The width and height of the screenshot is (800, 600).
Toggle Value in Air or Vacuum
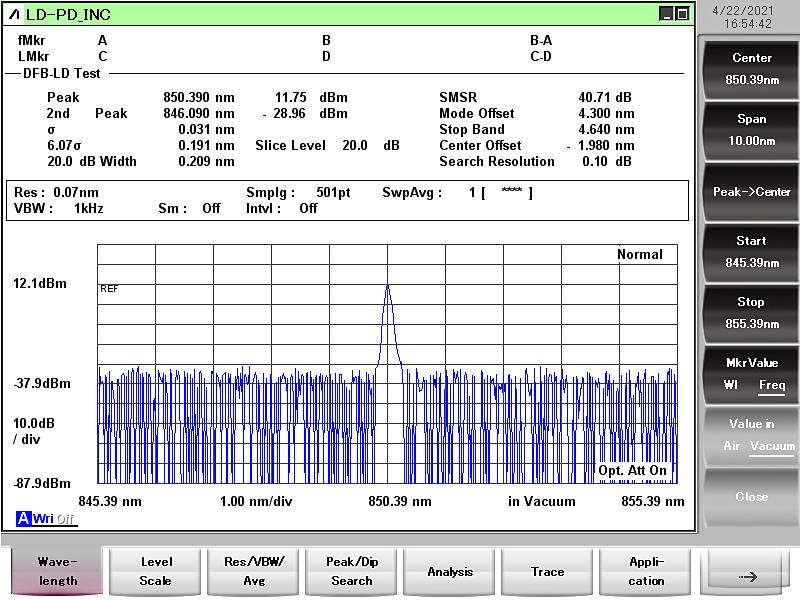751,435
